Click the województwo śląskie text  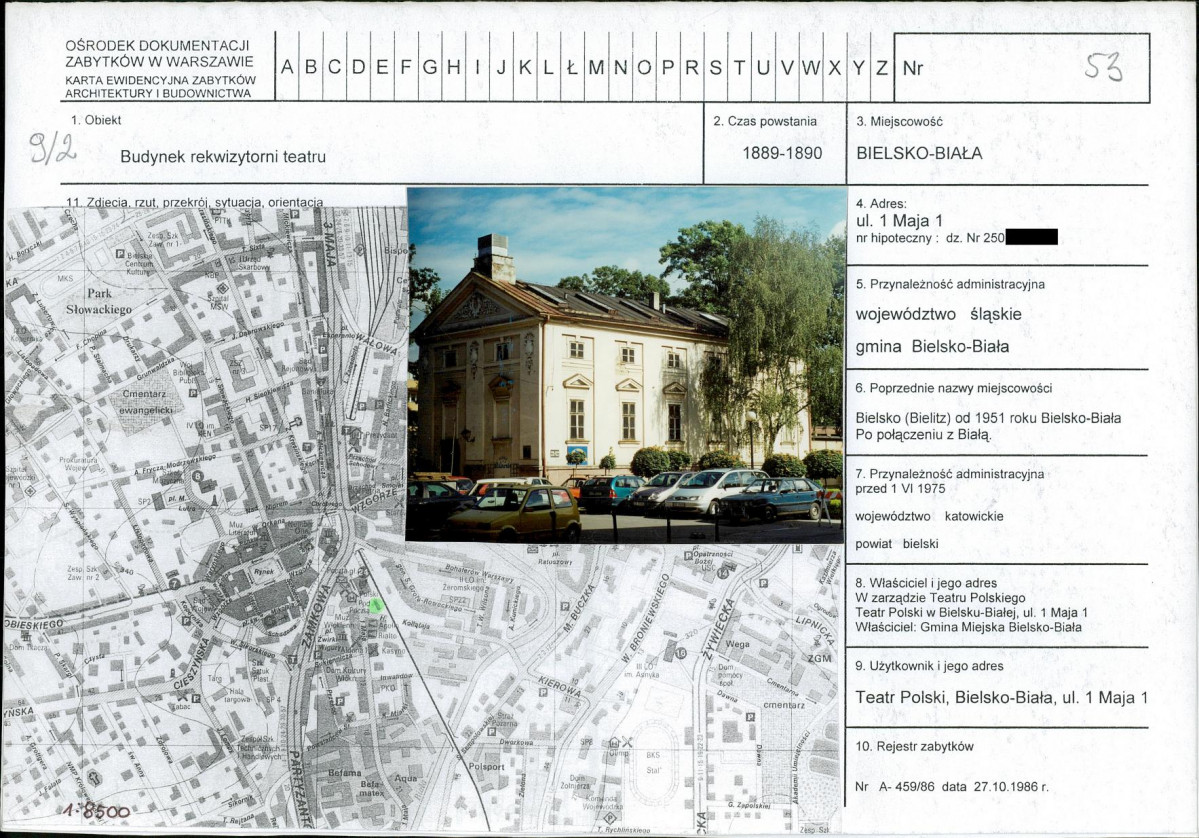pos(938,314)
